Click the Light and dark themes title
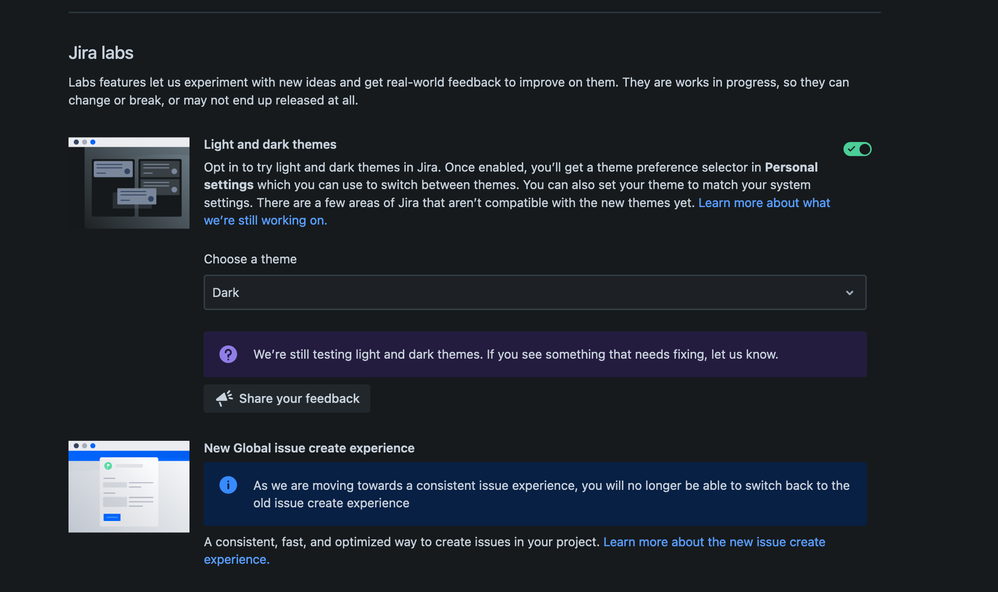 (x=270, y=144)
